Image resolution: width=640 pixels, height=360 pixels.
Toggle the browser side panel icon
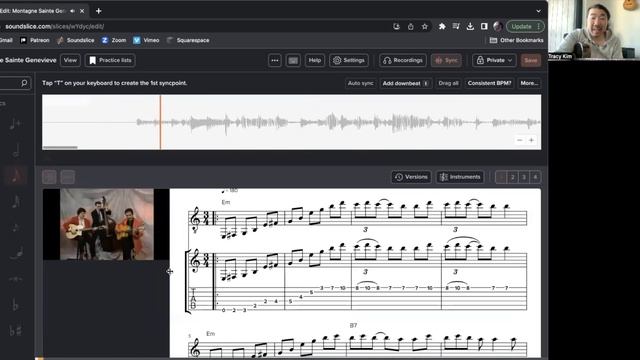tap(484, 27)
